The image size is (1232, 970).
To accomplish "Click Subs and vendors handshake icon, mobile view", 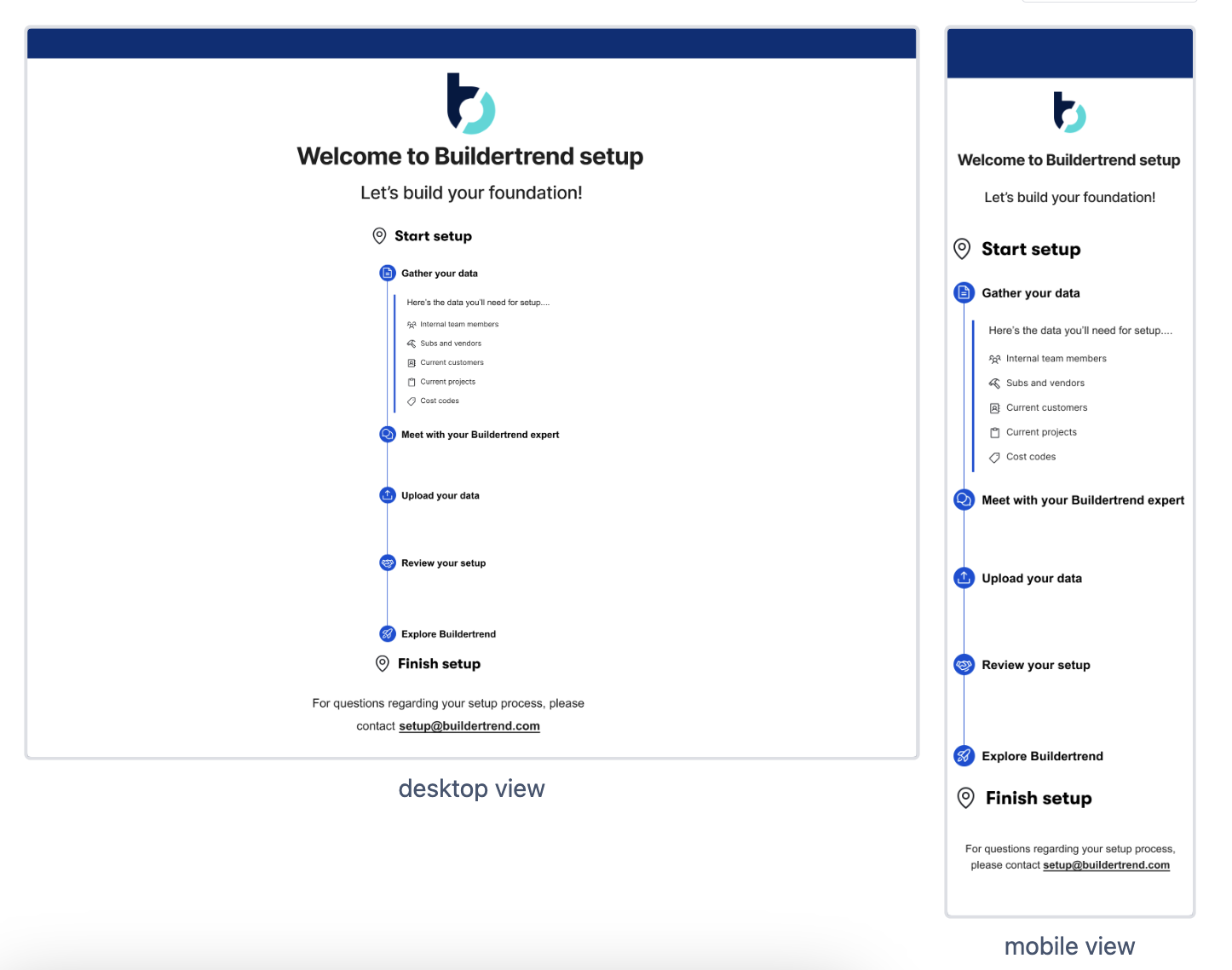I will point(994,384).
